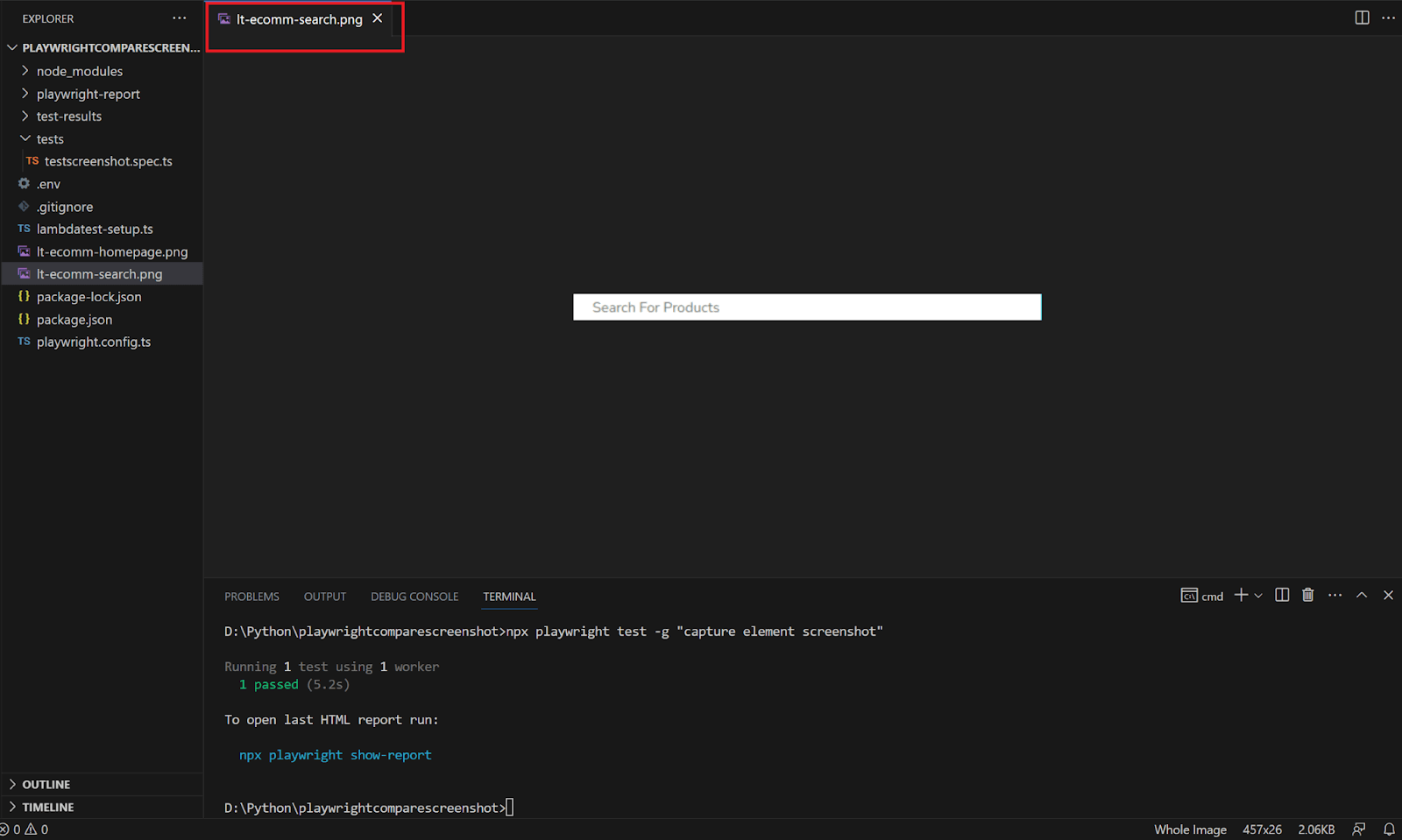Expand the OUTLINE section
The image size is (1402, 840).
(x=46, y=785)
